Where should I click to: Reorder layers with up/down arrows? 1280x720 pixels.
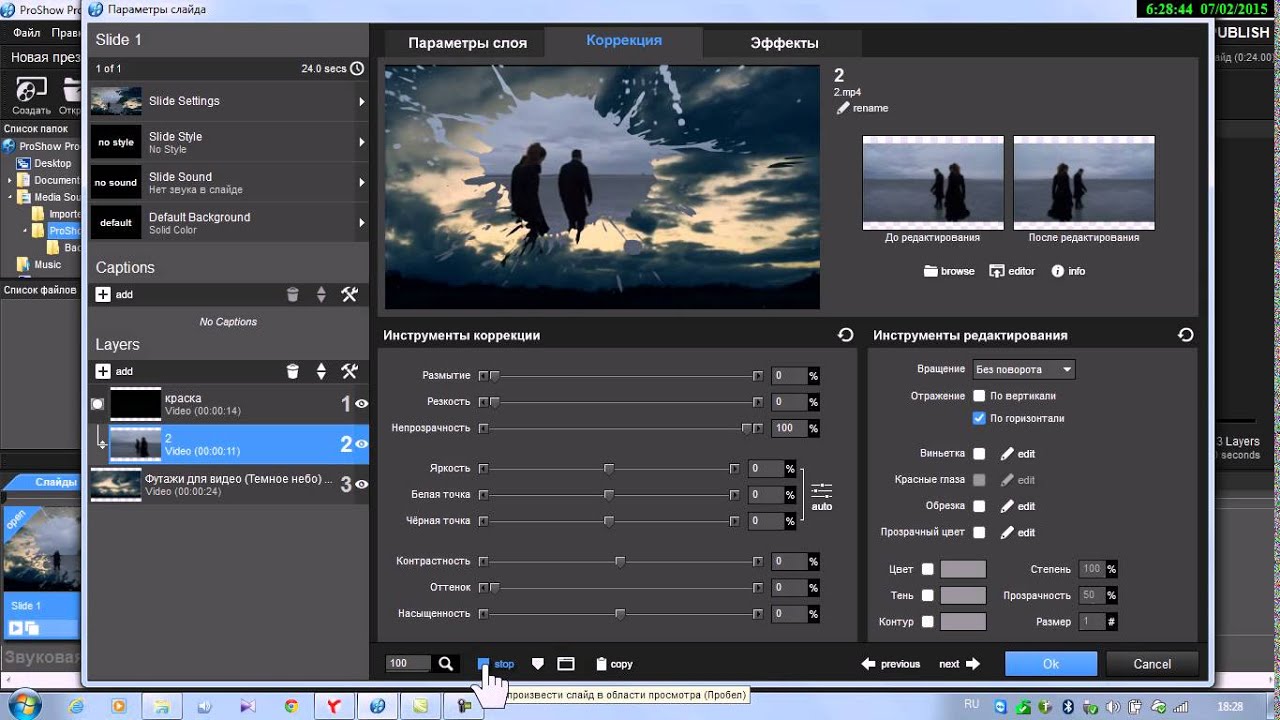pyautogui.click(x=321, y=371)
